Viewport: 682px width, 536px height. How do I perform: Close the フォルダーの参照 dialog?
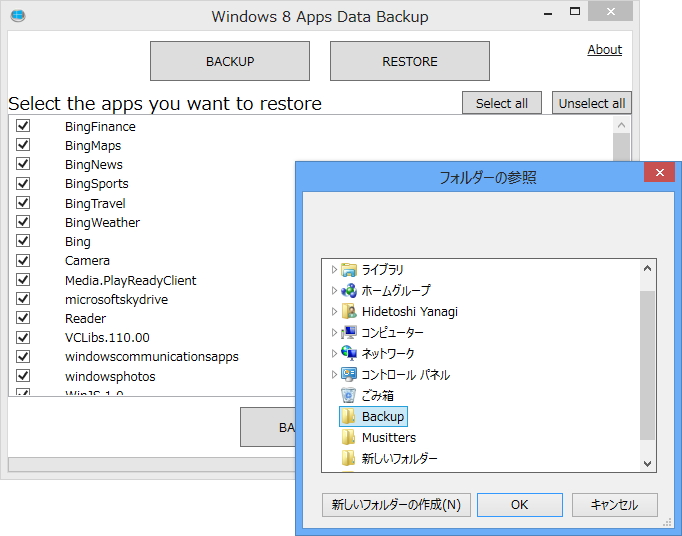(x=659, y=172)
